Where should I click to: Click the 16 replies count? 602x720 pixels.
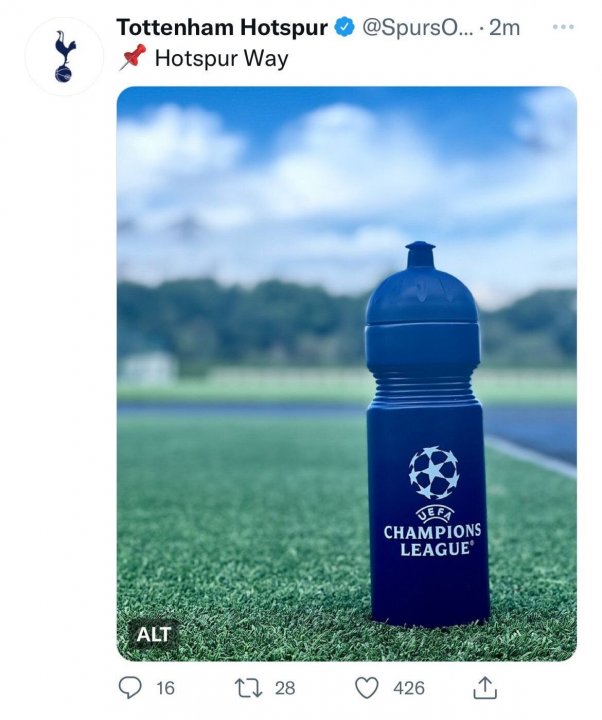coord(165,688)
